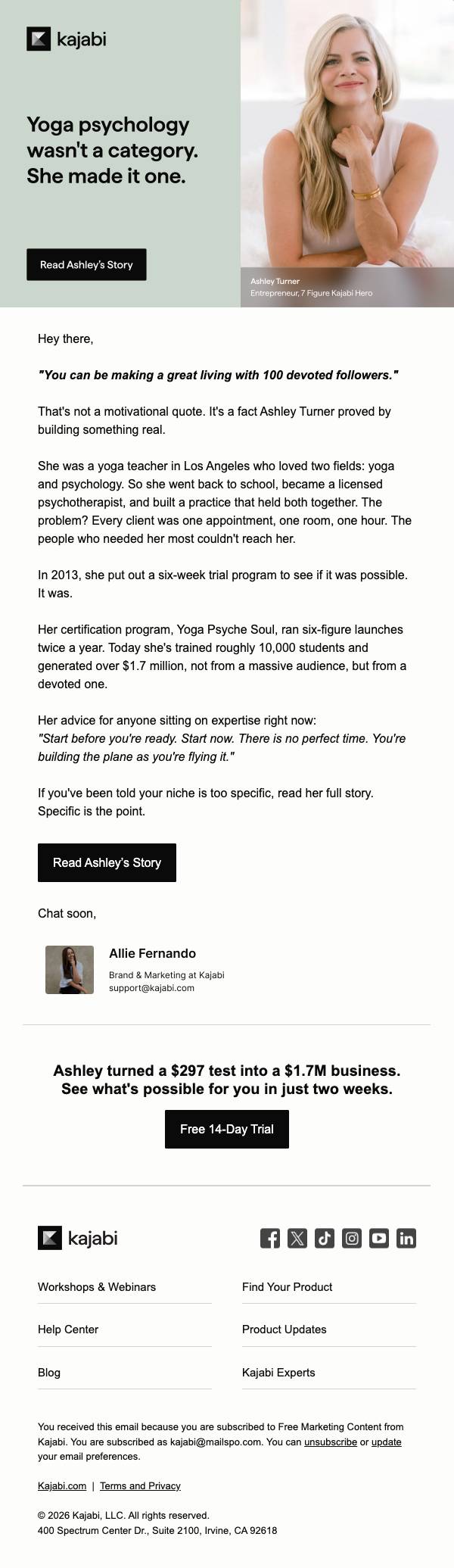Image resolution: width=454 pixels, height=1568 pixels.
Task: Open the TikTok social icon
Action: click(x=325, y=1238)
